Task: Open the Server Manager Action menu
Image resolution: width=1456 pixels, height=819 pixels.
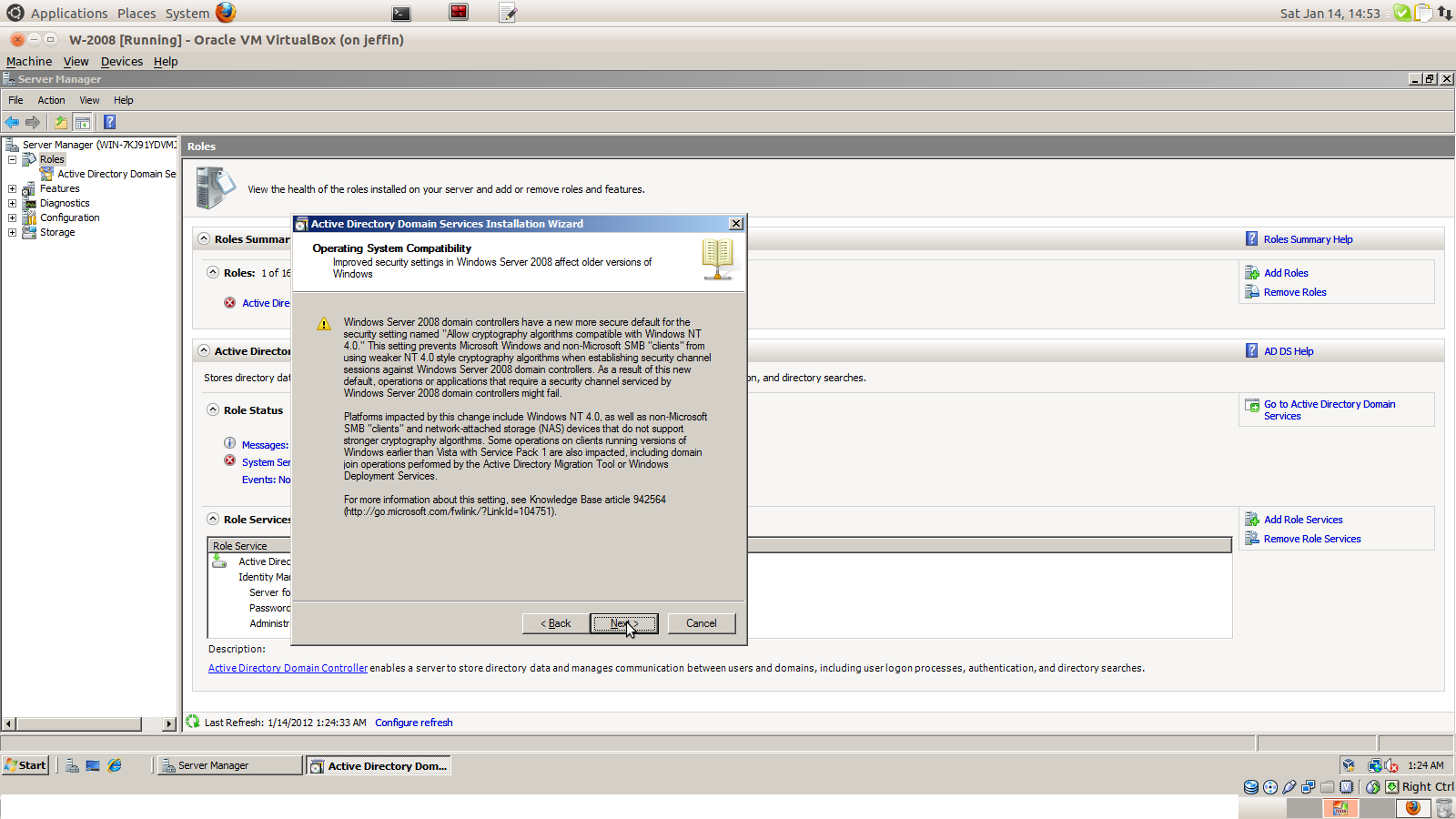Action: (51, 100)
